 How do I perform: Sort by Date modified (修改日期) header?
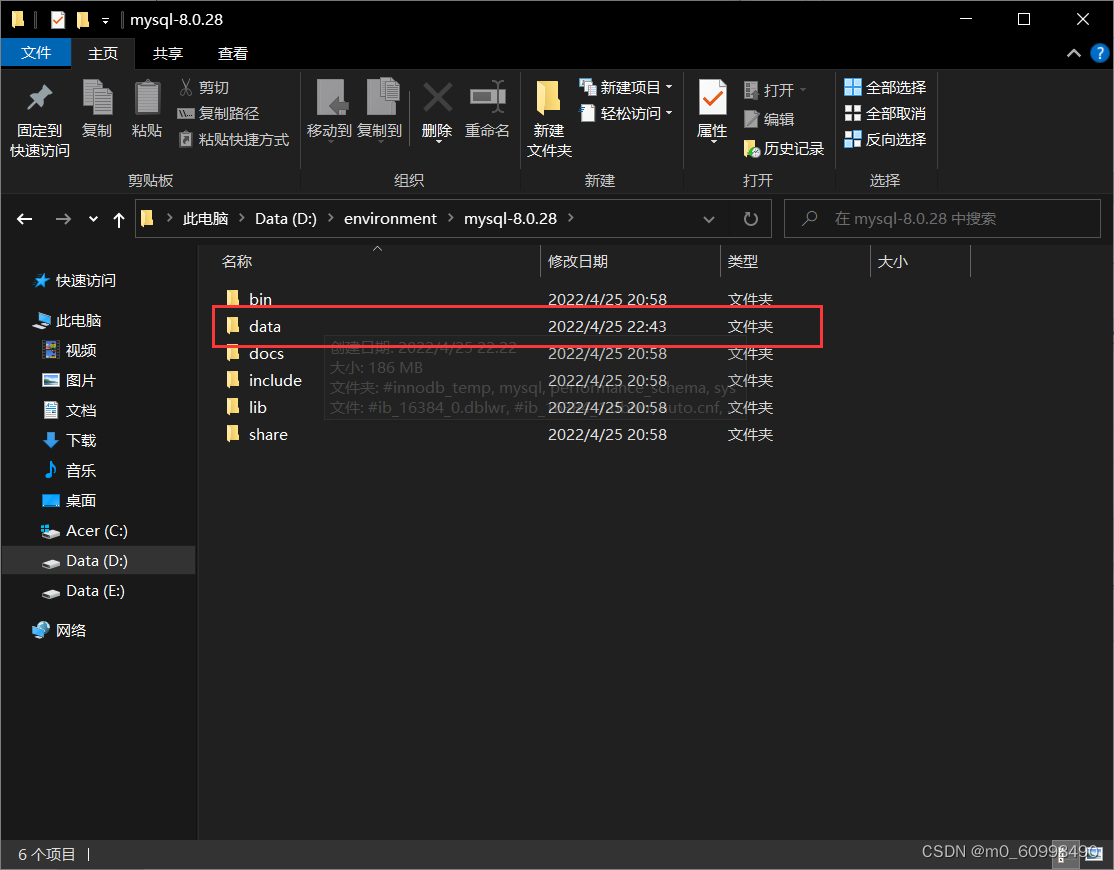(630, 261)
